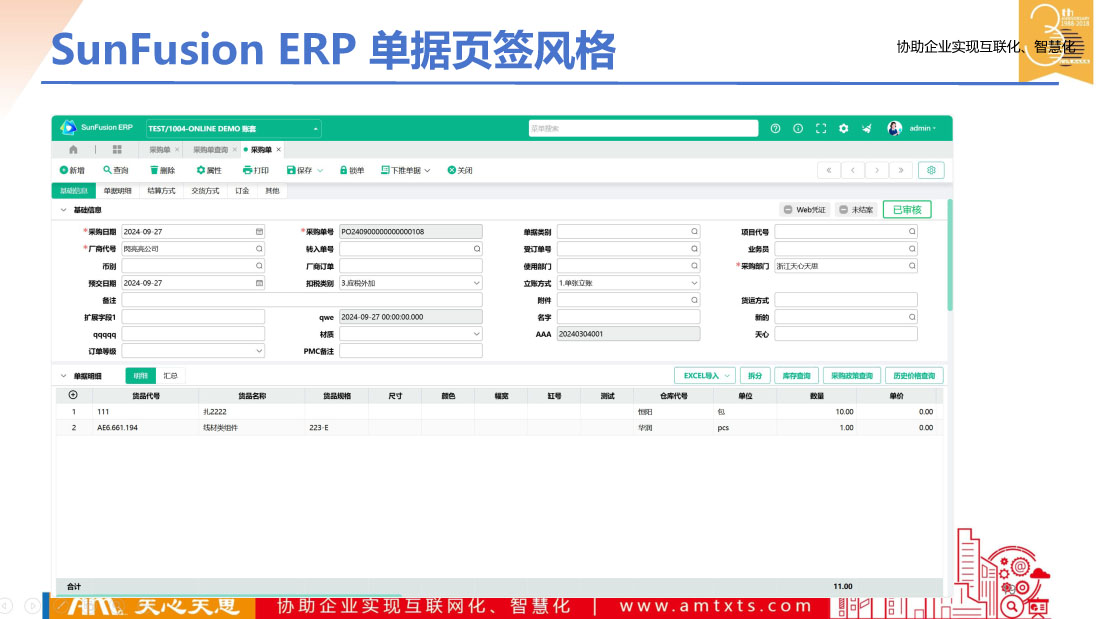This screenshot has height=619, width=1100.
Task: Click the 库存查询 button
Action: tap(796, 376)
